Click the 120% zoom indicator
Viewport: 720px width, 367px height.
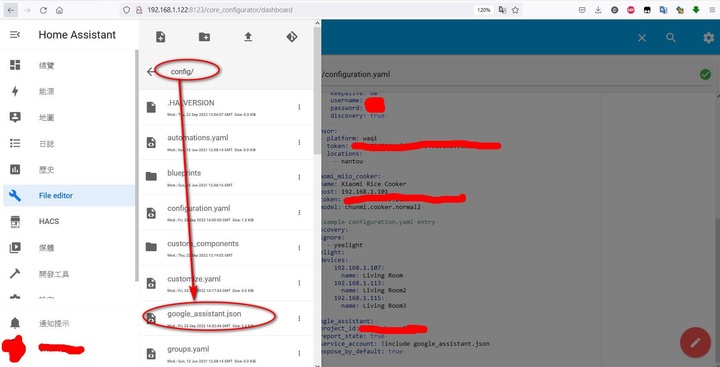click(484, 10)
